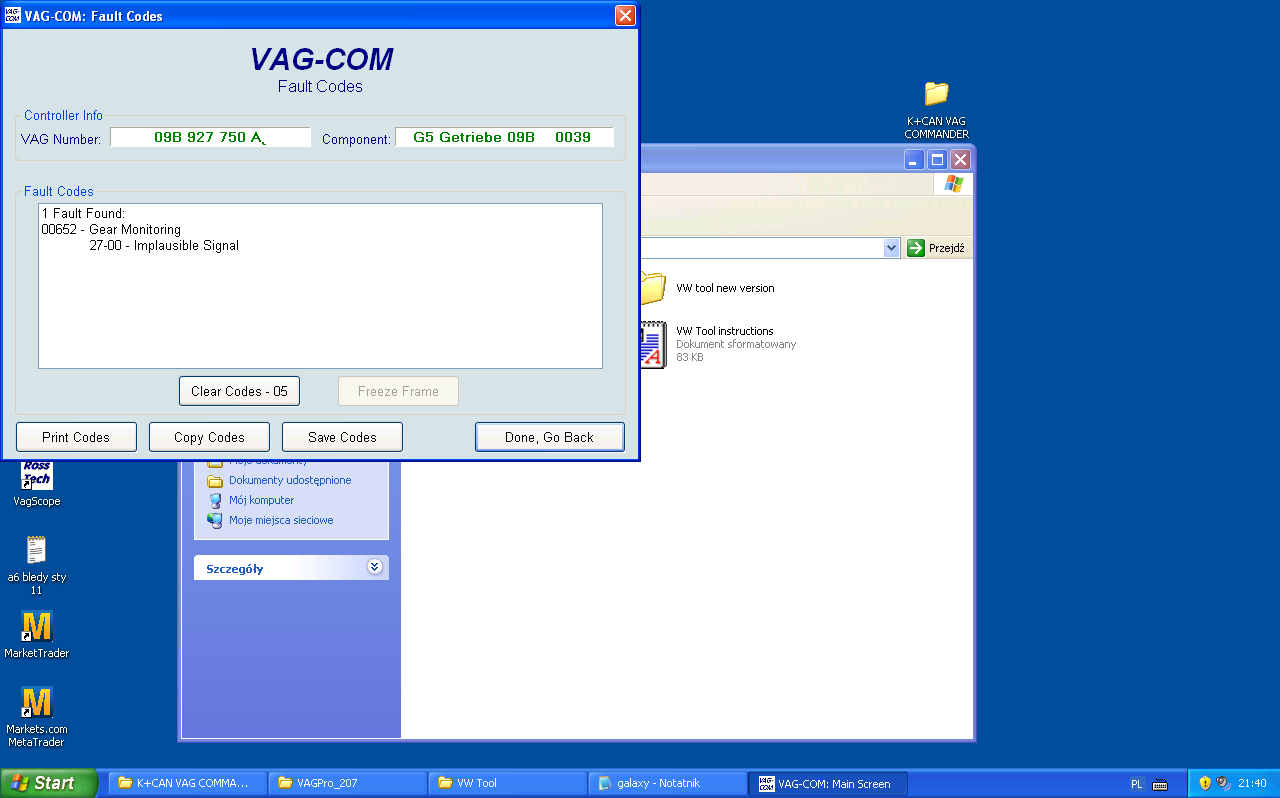
Task: Select the '1 Fault Found:' line
Action: click(83, 213)
